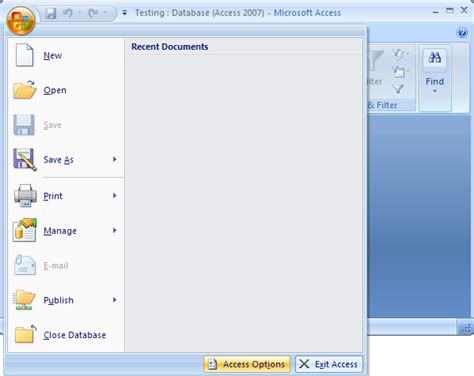The width and height of the screenshot is (474, 376).
Task: Open the Find button dropdown arrow
Action: click(435, 91)
